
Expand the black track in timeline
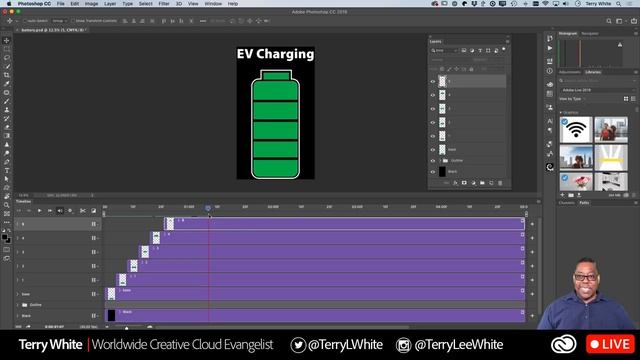pos(18,316)
